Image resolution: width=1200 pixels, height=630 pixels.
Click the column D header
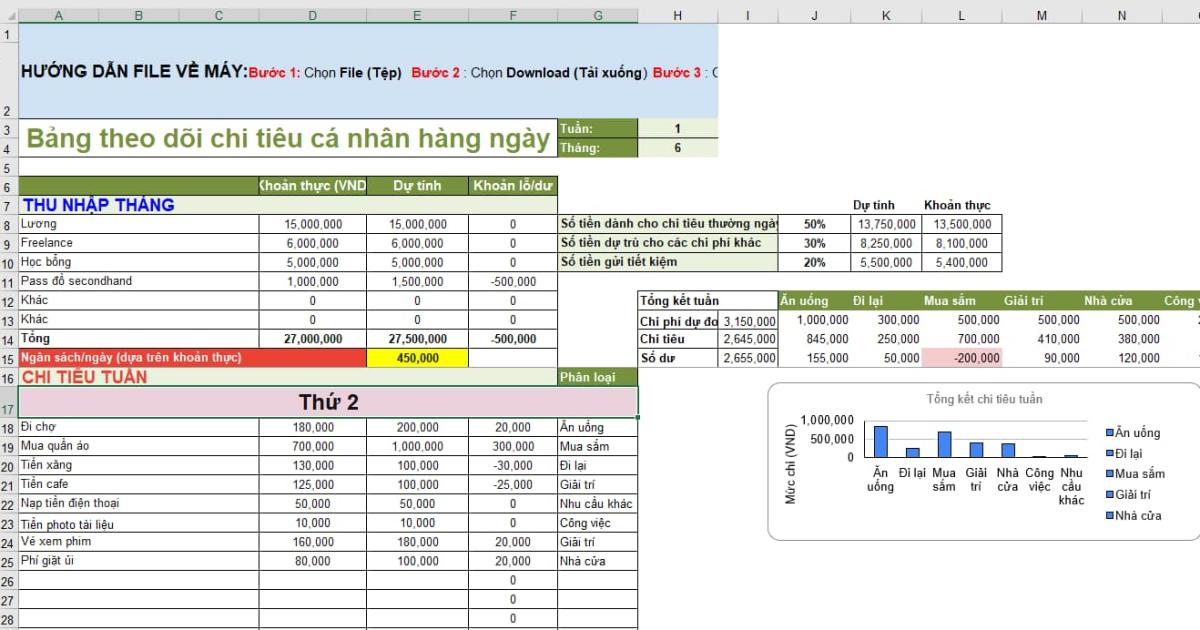[x=312, y=15]
